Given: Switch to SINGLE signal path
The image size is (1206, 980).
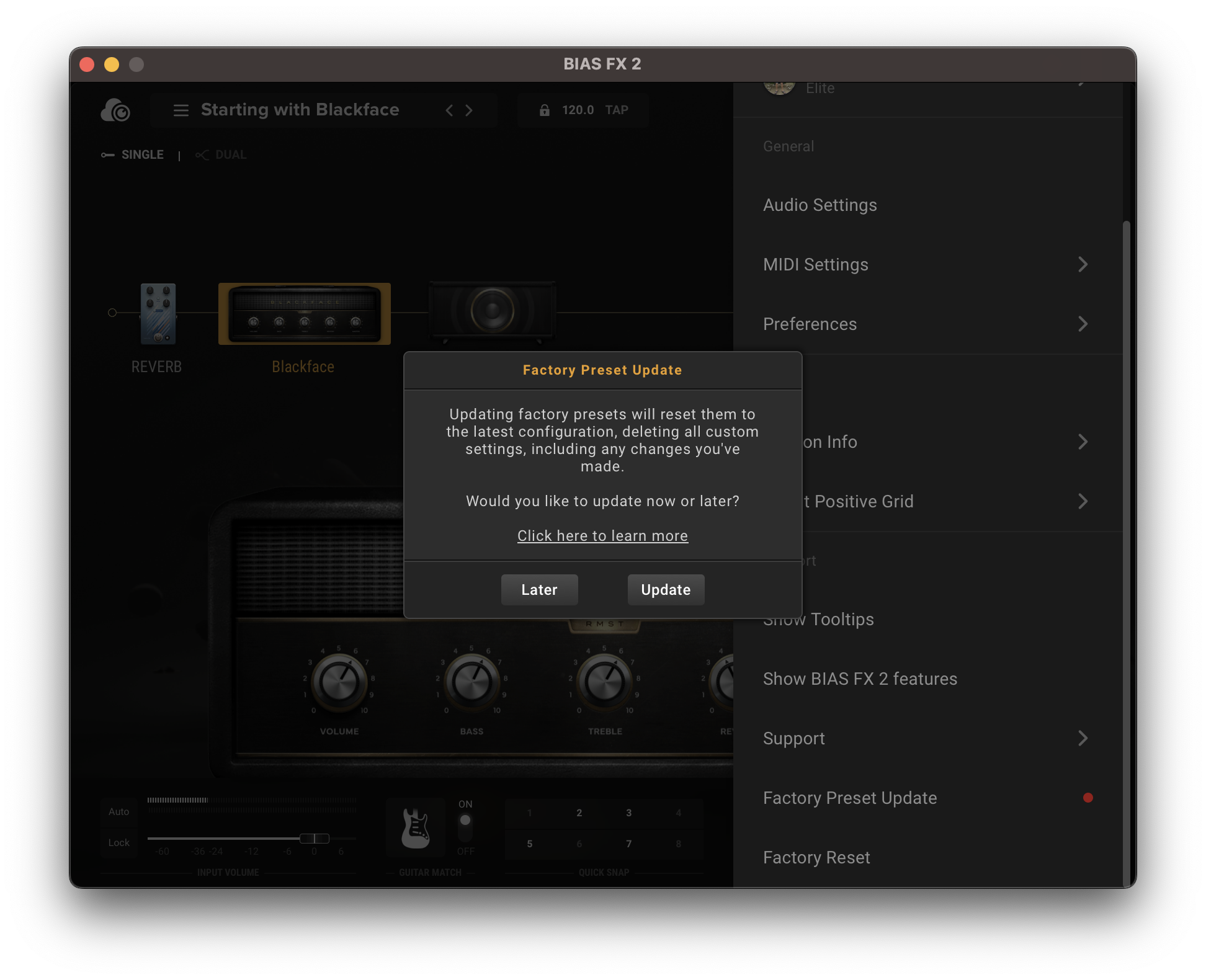Looking at the screenshot, I should [x=133, y=154].
